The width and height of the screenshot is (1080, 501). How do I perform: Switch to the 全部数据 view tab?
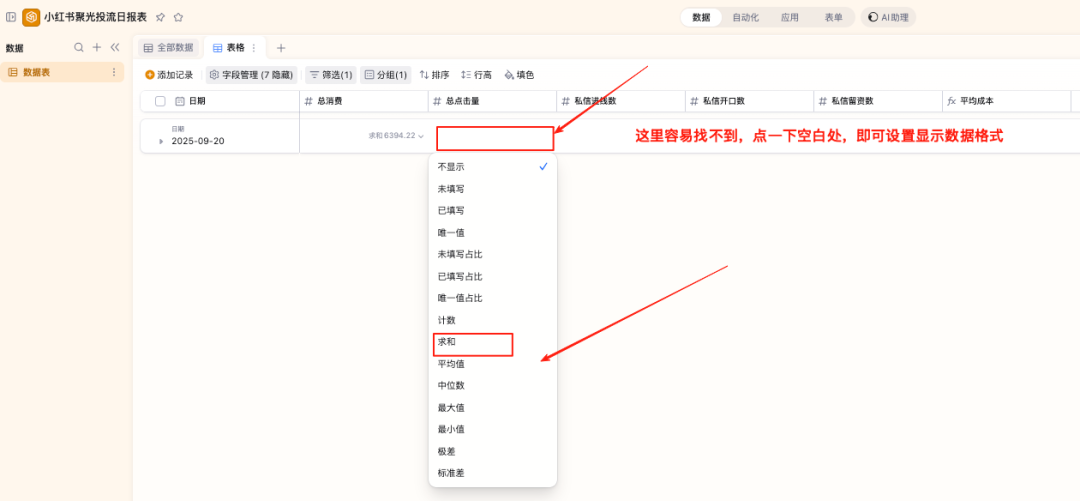coord(168,48)
